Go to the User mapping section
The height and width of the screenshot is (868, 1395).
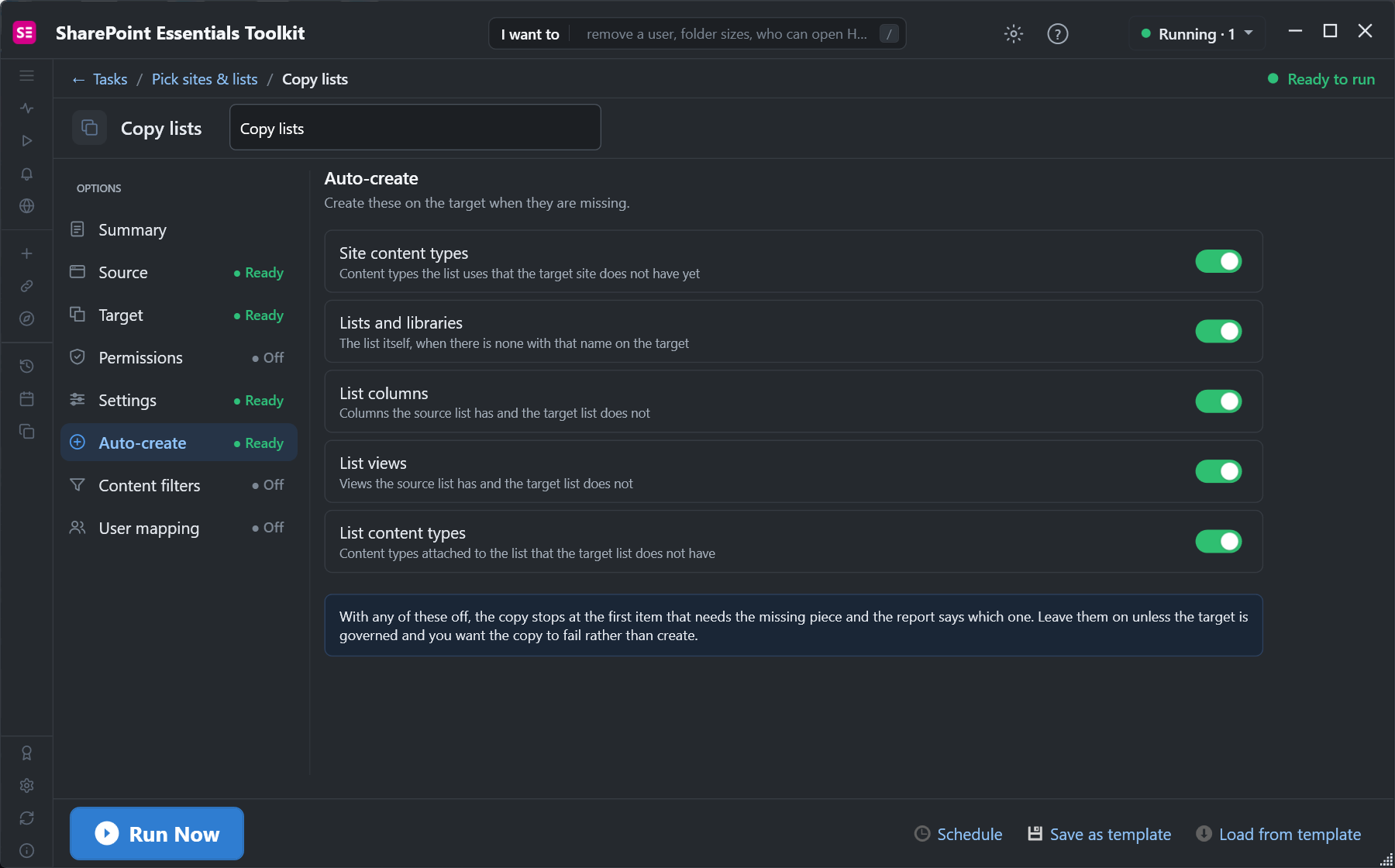(179, 528)
